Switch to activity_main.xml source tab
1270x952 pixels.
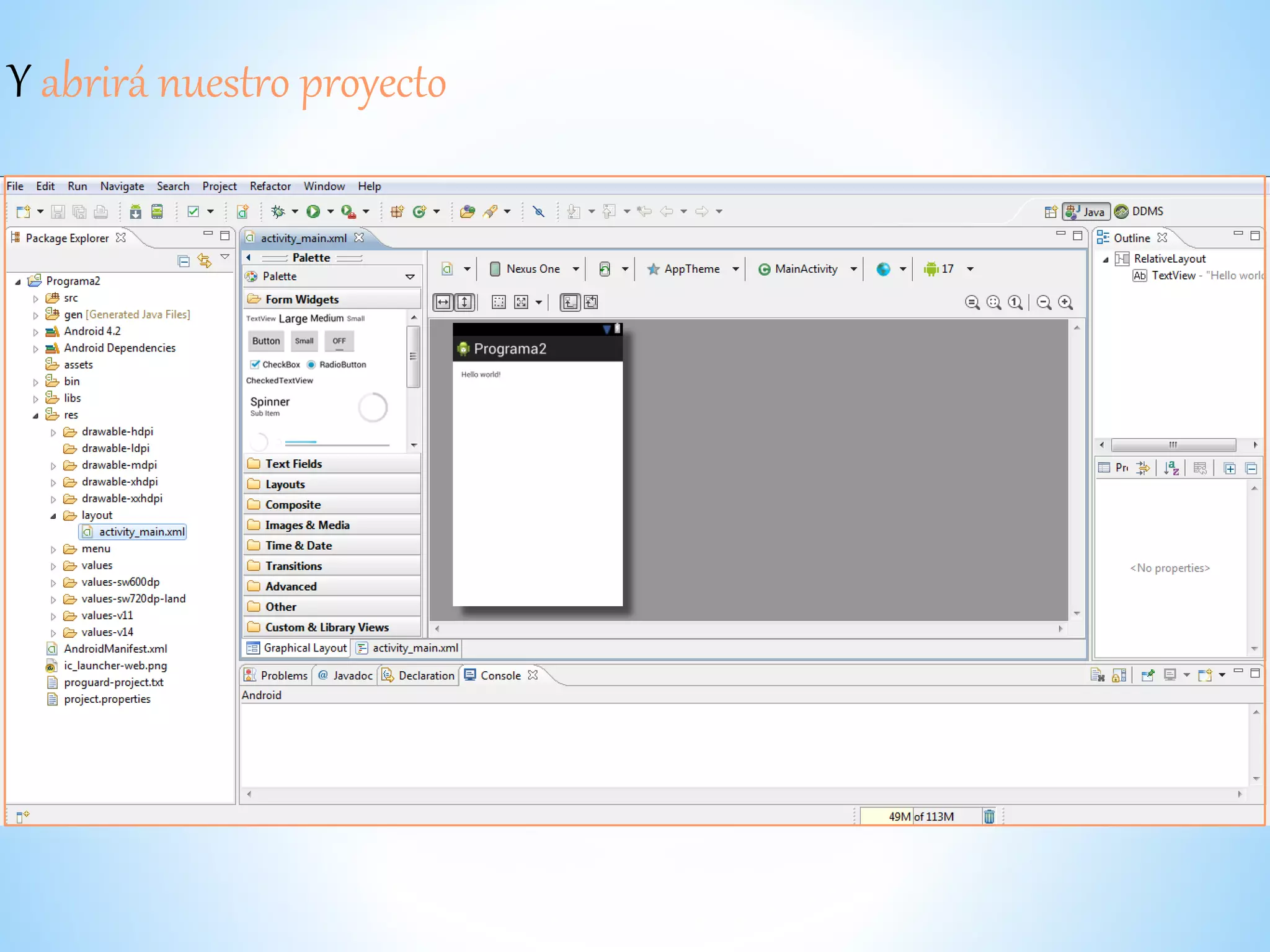tap(408, 648)
